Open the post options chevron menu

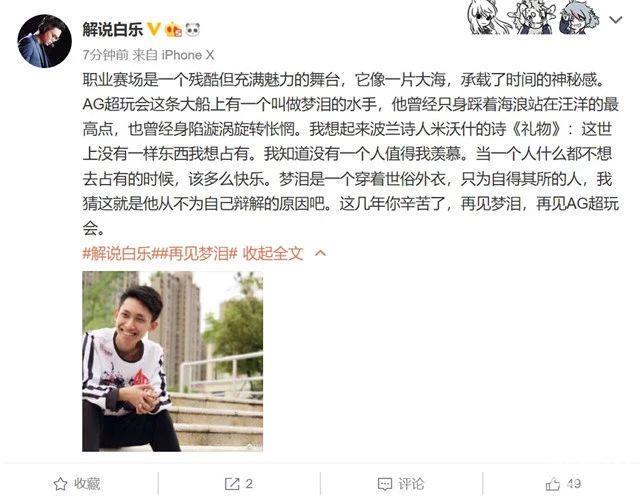pyautogui.click(x=615, y=20)
